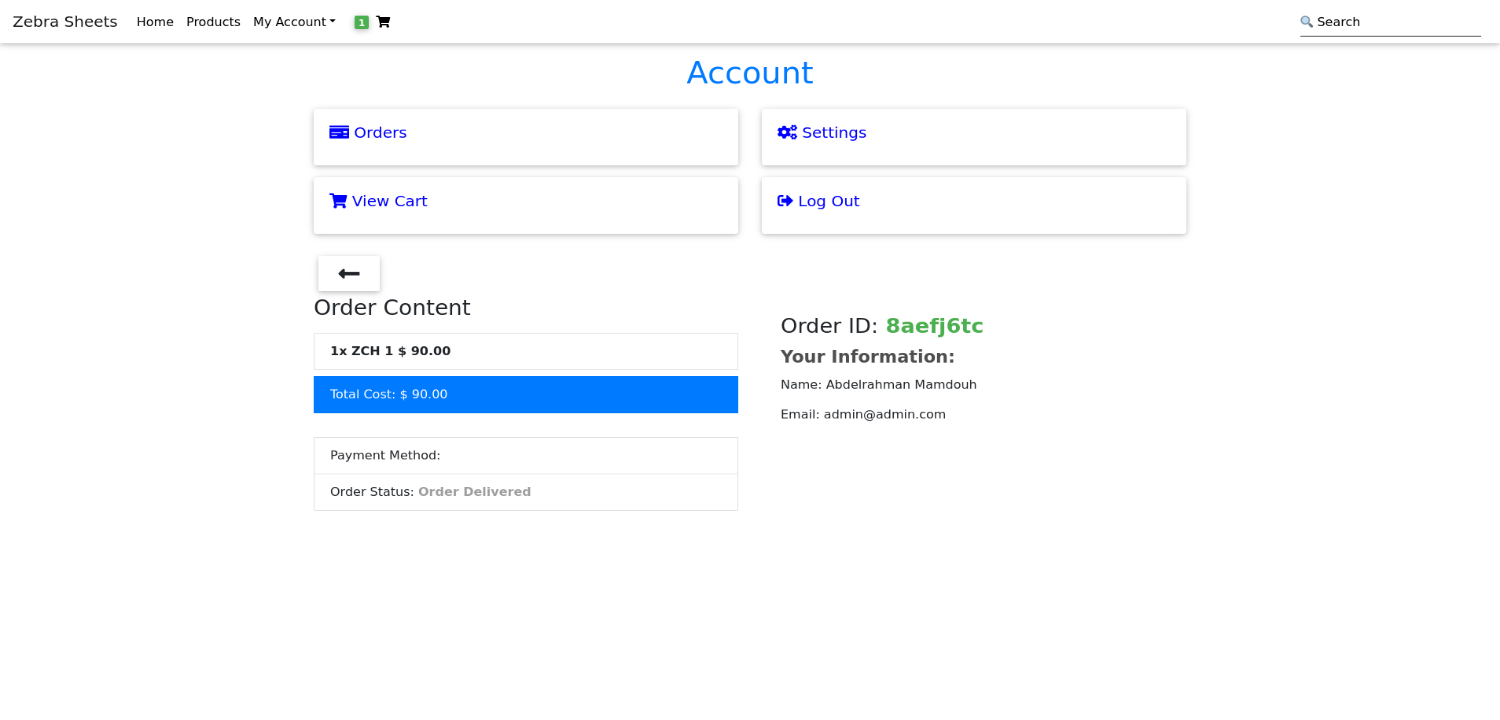
Task: Click the green cart count badge
Action: [x=361, y=22]
